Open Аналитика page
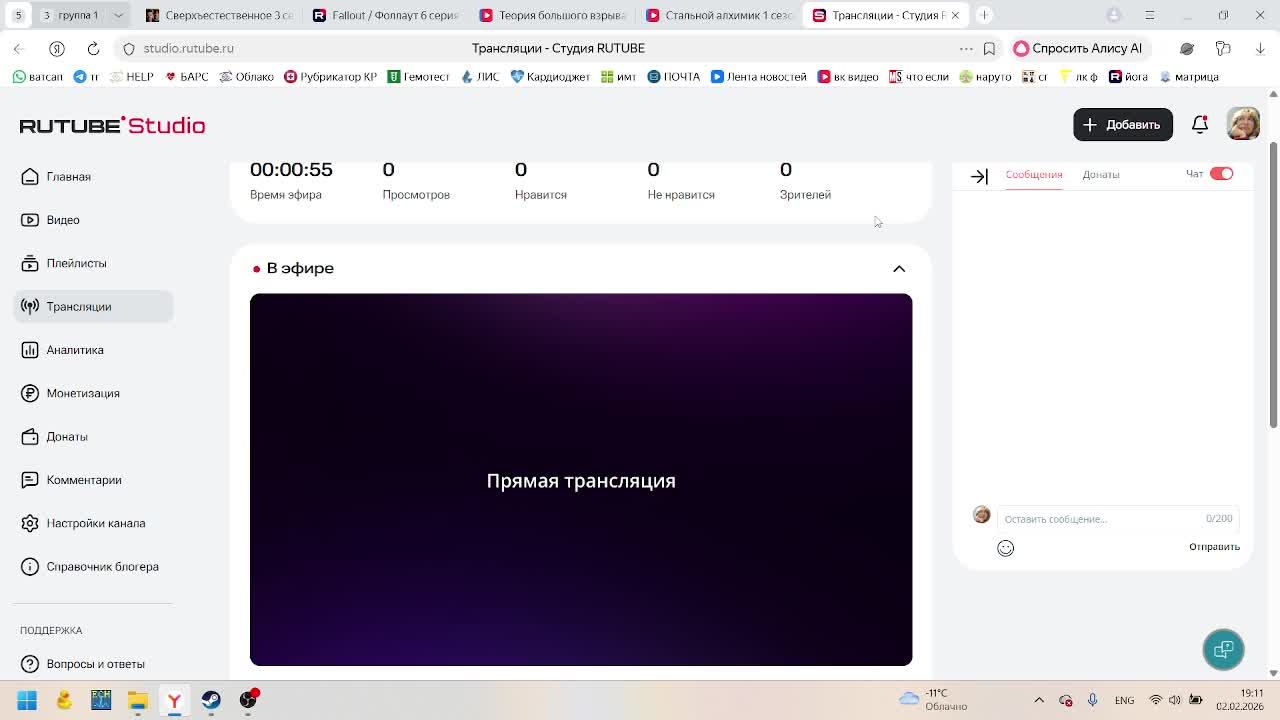Viewport: 1280px width, 720px height. pos(75,350)
